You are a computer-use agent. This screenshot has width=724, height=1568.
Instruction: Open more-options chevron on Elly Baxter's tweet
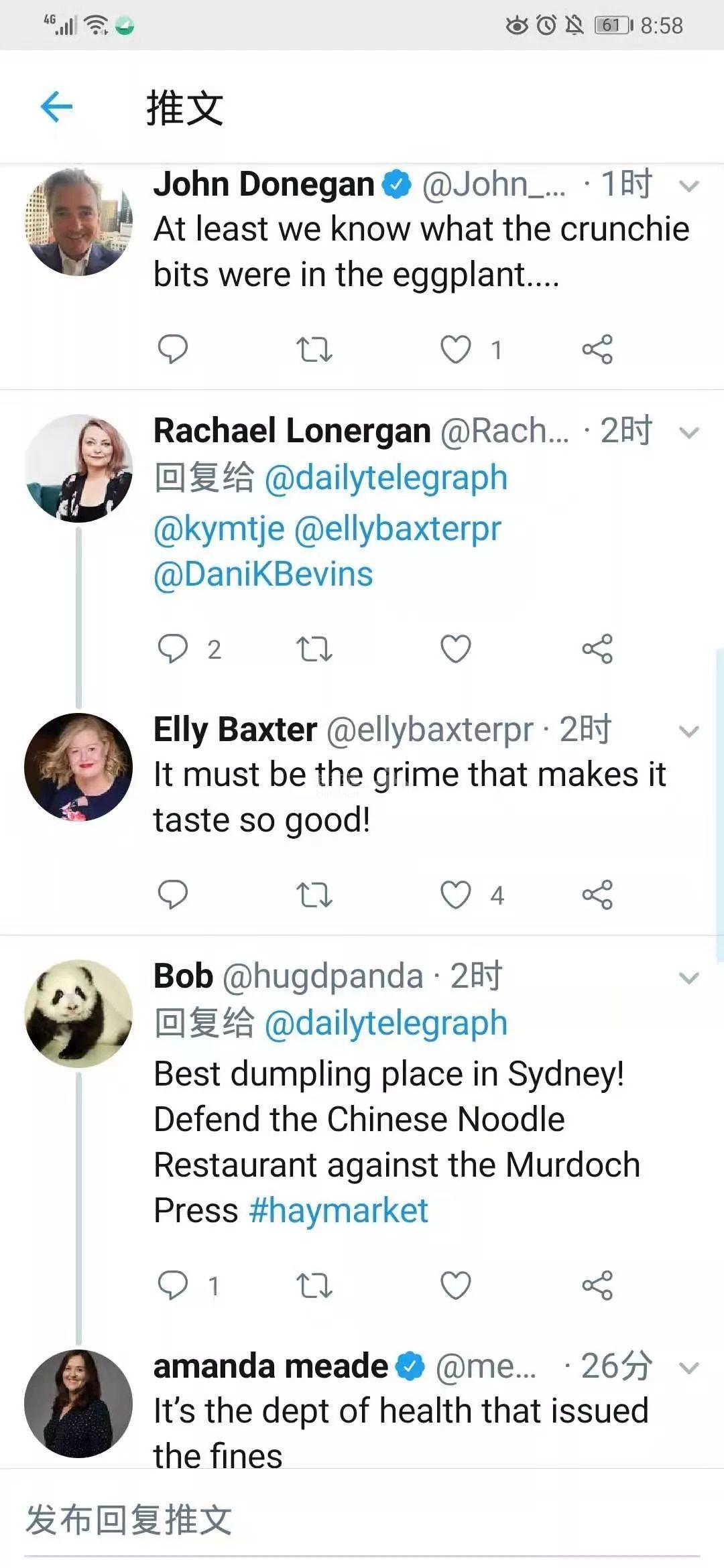point(689,731)
